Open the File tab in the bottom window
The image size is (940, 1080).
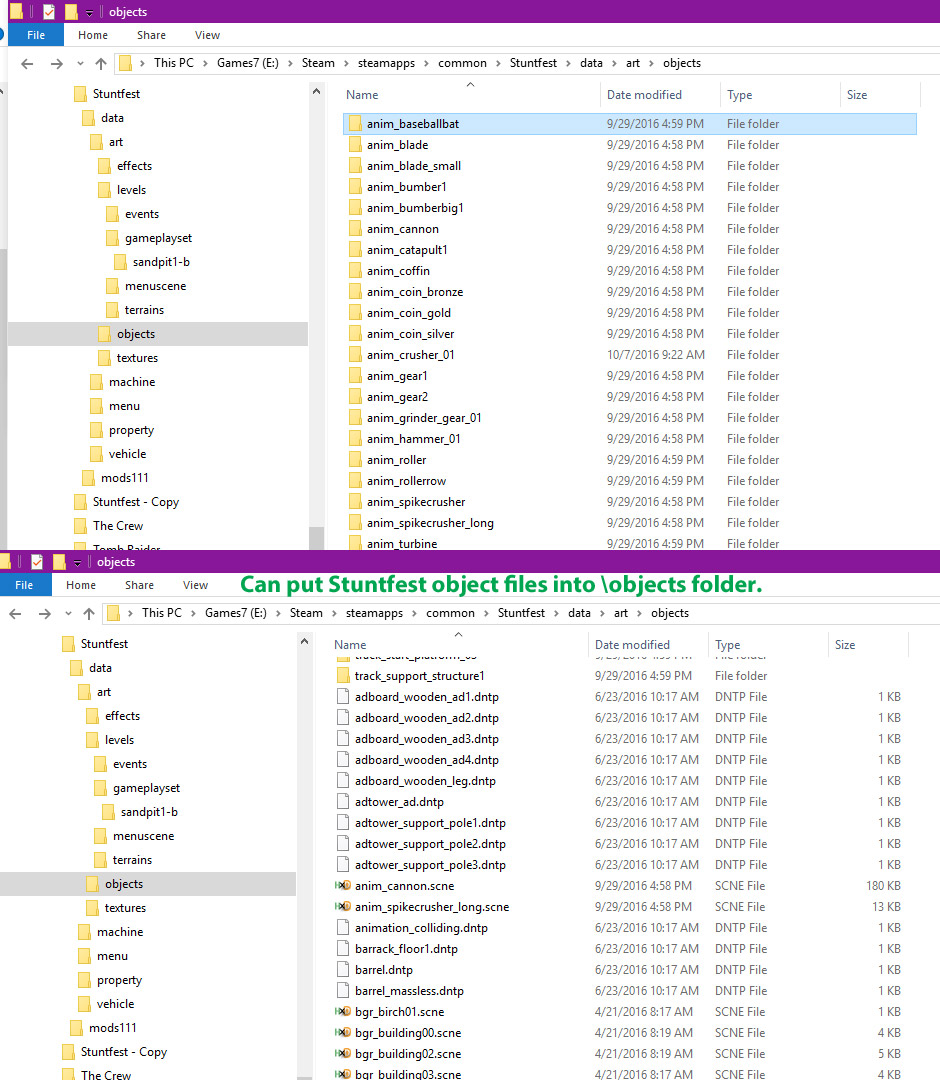coord(24,585)
